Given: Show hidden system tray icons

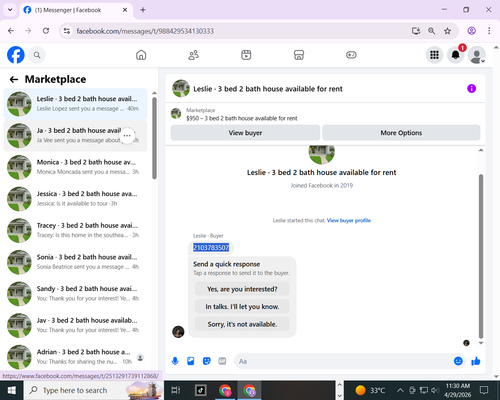Looking at the screenshot, I should pos(400,390).
